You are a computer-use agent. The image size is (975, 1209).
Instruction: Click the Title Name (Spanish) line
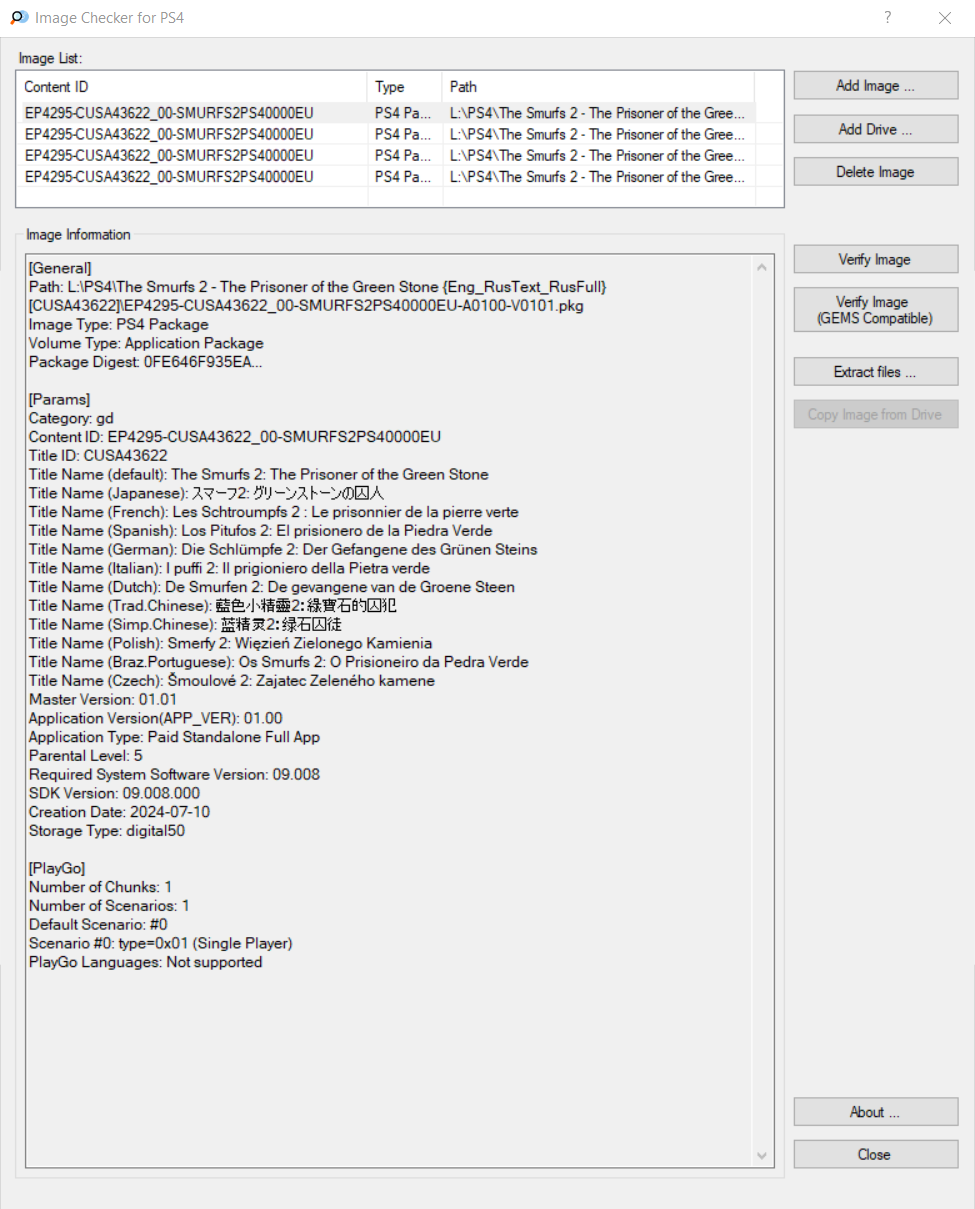(x=260, y=531)
